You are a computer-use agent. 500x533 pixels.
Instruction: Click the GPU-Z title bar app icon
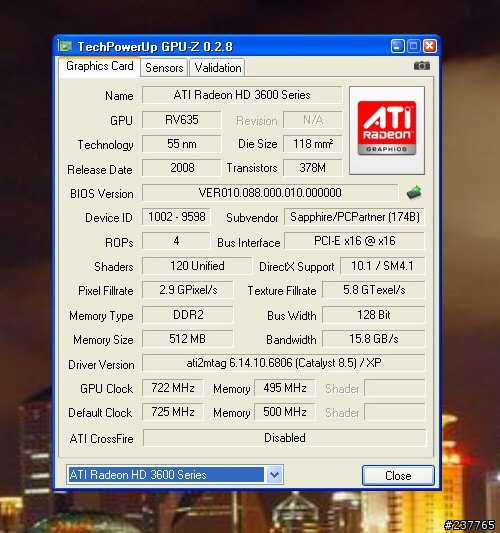(x=65, y=46)
